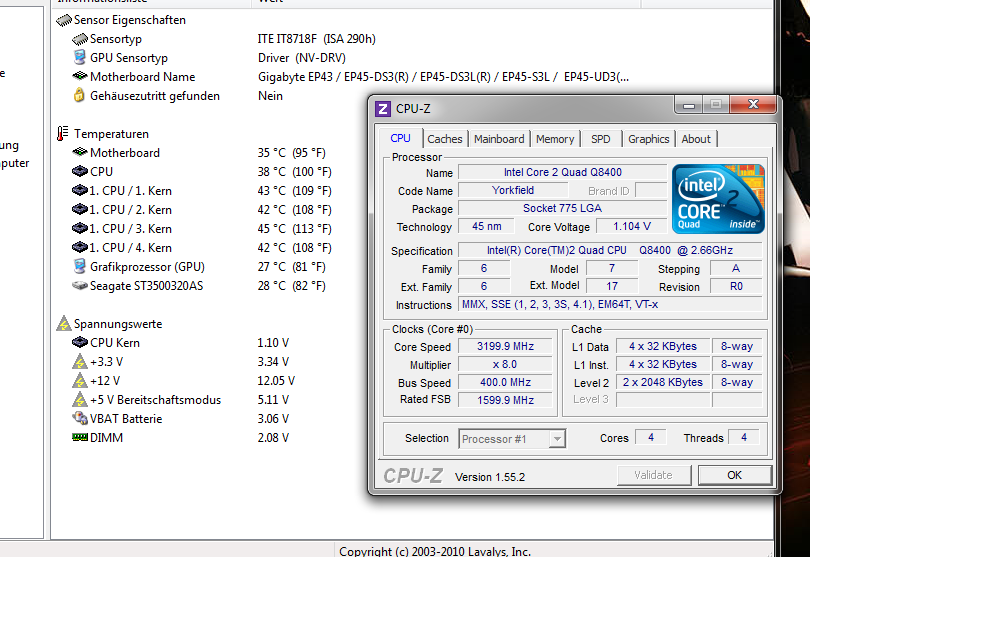Click the Sensor Eigenschaften chip icon

[64, 21]
